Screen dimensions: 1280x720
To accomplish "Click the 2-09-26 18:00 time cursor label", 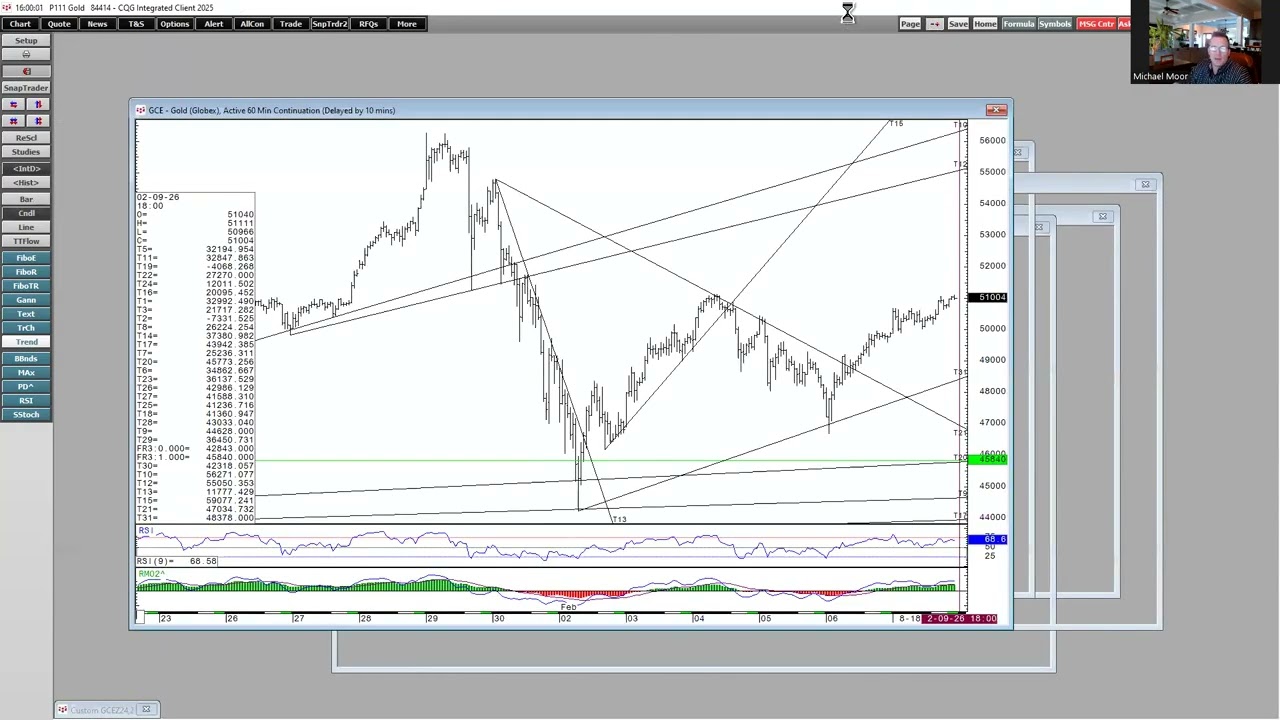I will tap(960, 619).
